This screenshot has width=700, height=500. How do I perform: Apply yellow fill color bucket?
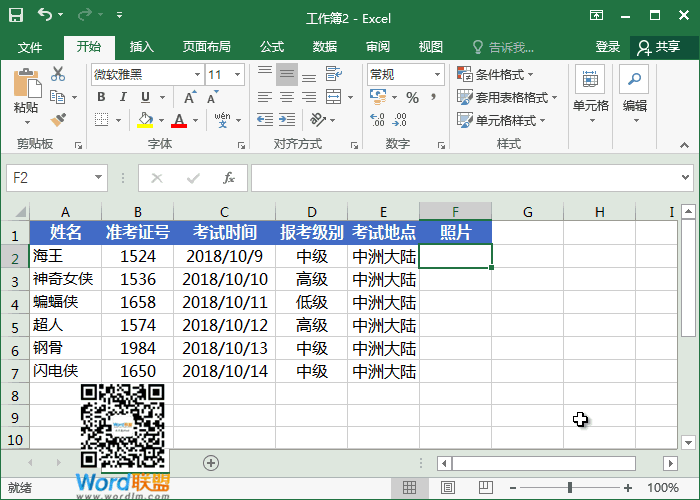(x=145, y=120)
